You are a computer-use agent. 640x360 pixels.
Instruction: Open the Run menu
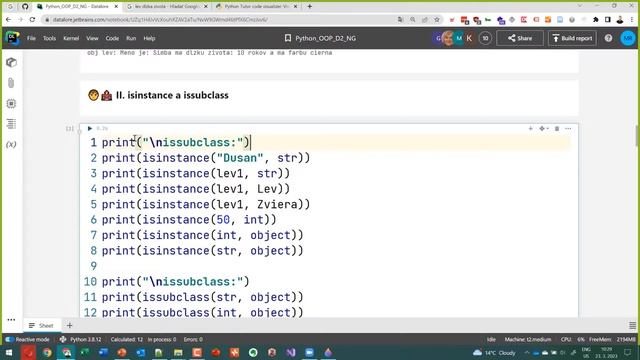click(131, 38)
